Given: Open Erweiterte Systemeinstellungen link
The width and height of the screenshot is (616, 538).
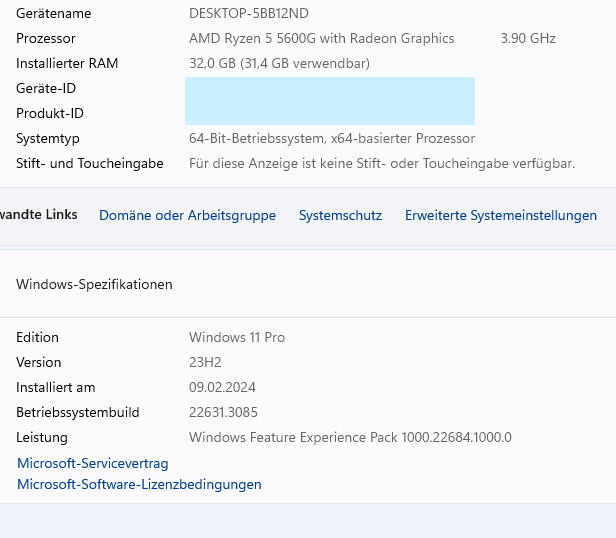Looking at the screenshot, I should (501, 216).
